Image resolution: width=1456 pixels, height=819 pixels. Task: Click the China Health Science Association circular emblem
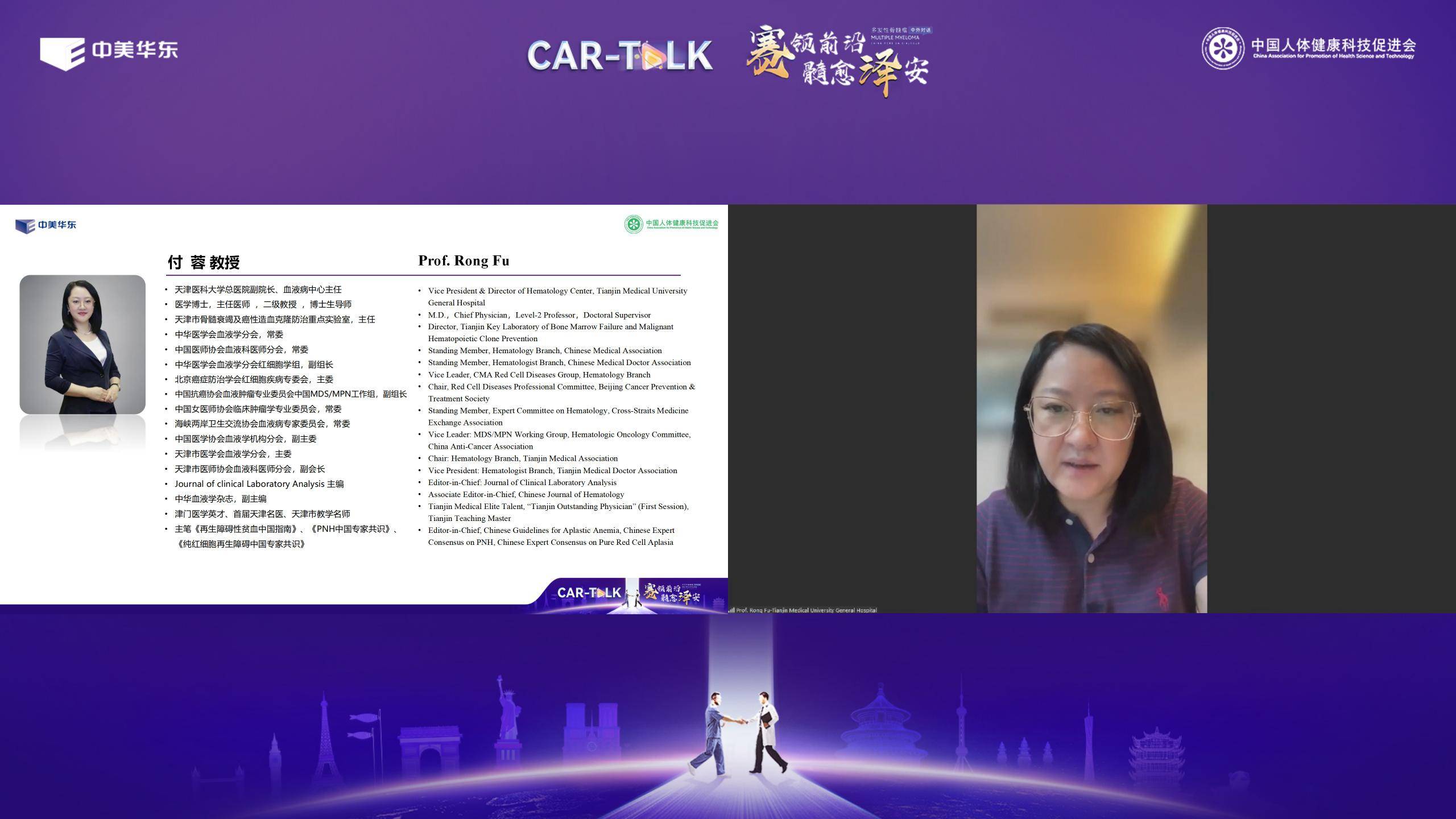coord(1222,49)
